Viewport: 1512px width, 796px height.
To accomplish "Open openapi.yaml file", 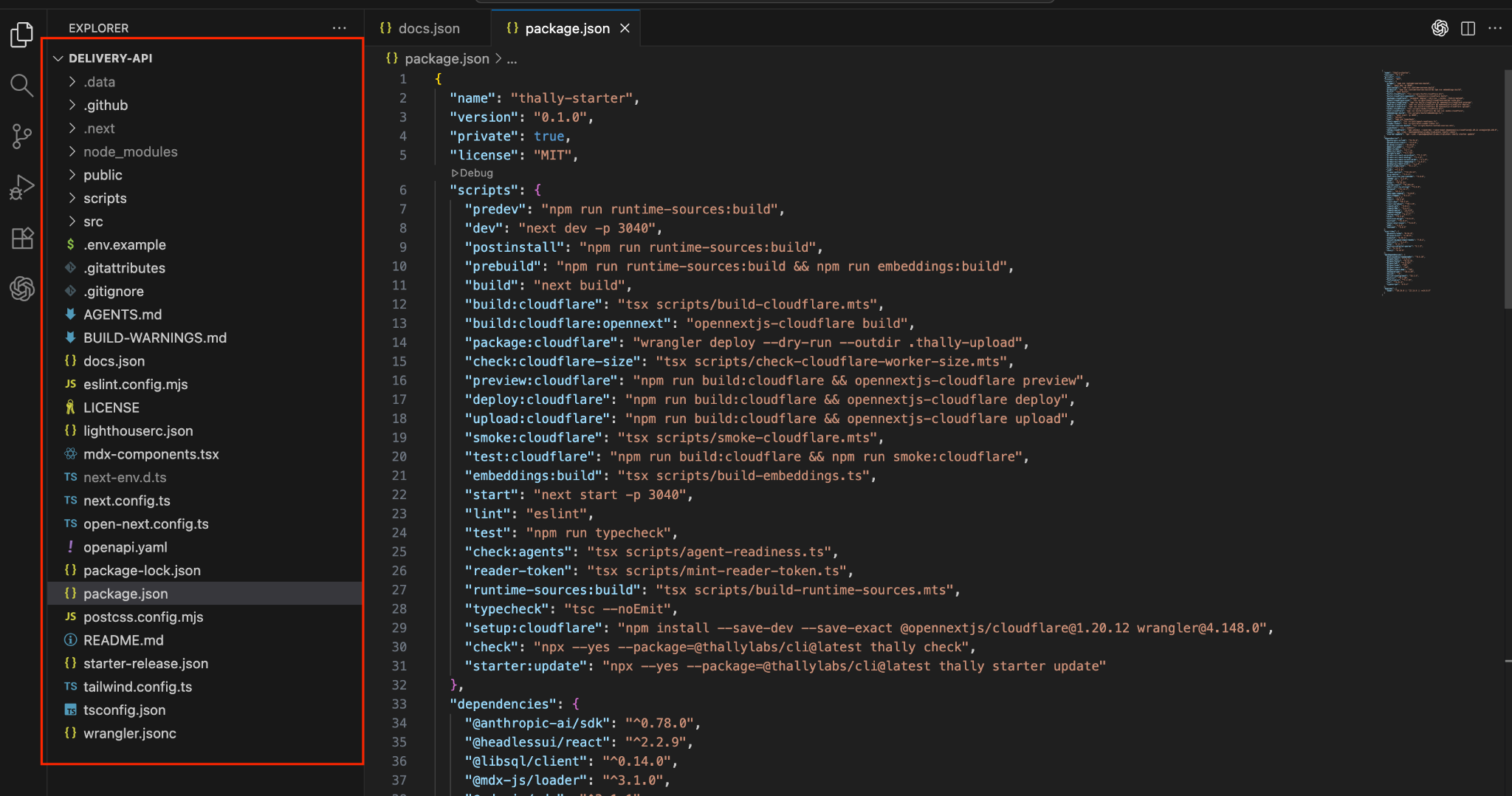I will [x=205, y=547].
